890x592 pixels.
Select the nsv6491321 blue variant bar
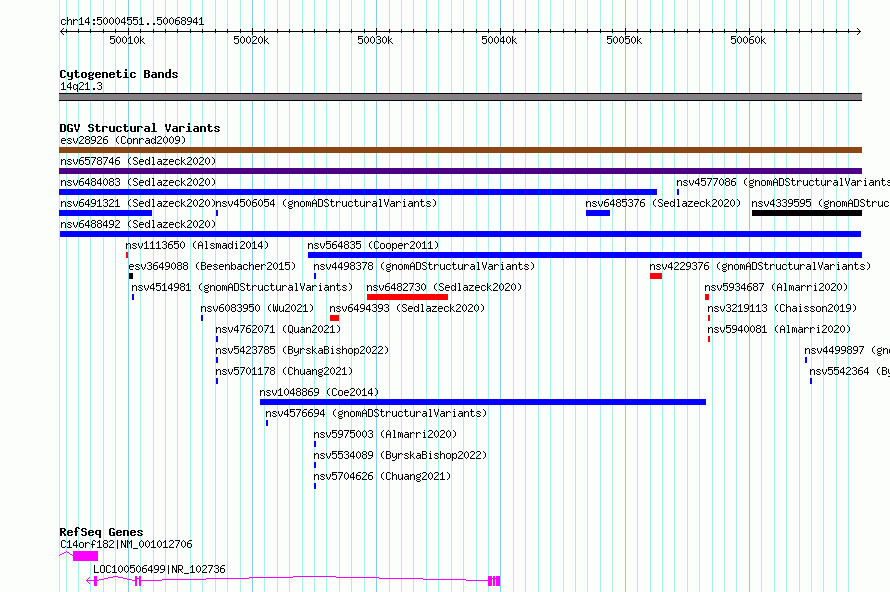(106, 213)
